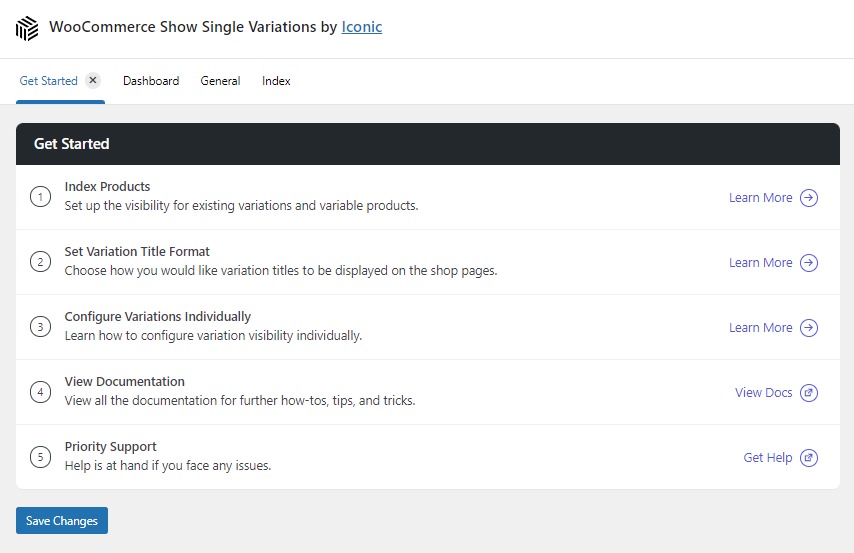Click the View Documentation heading
The image size is (854, 553).
pyautogui.click(x=125, y=381)
